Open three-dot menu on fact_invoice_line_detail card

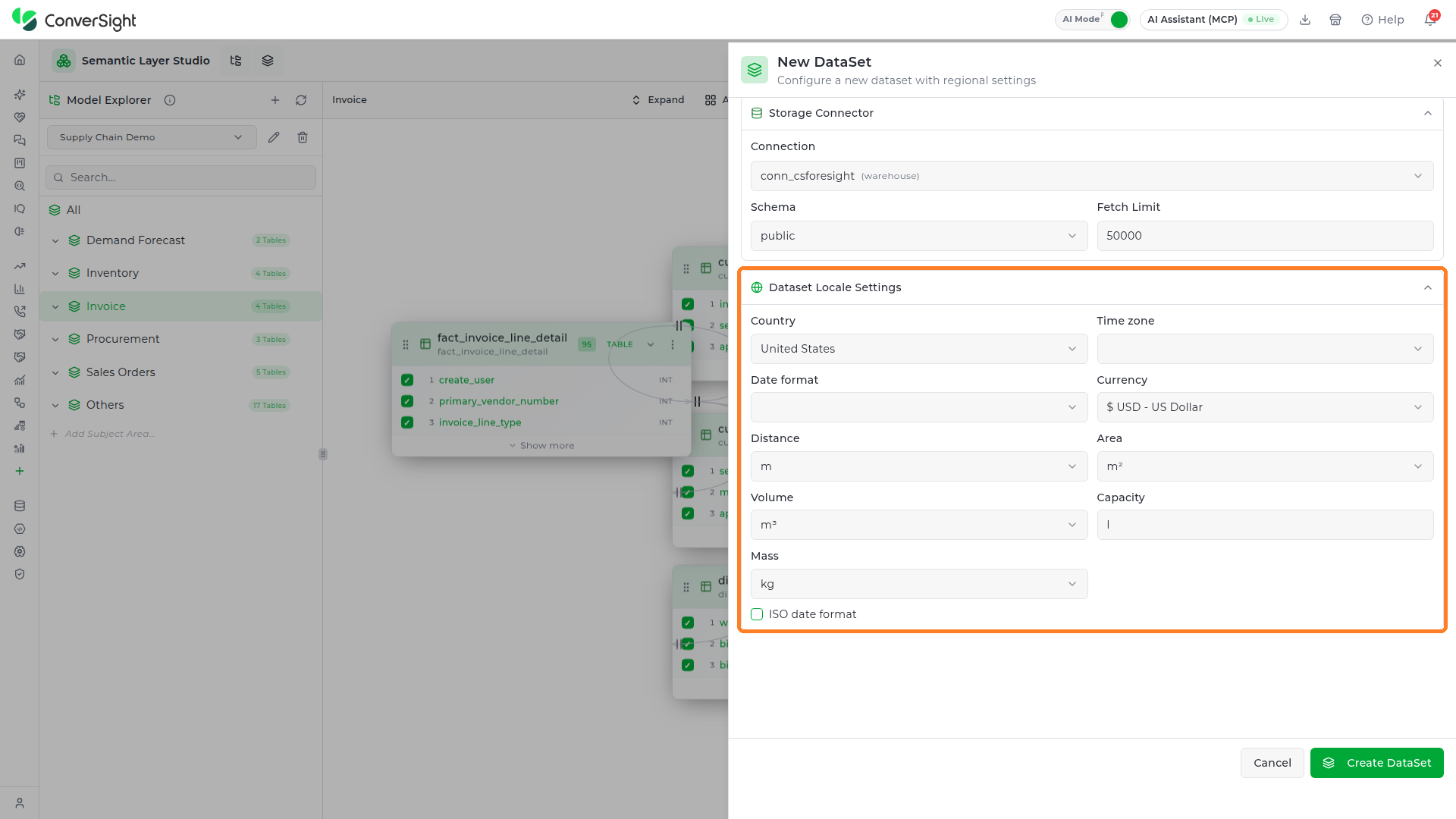pyautogui.click(x=673, y=344)
